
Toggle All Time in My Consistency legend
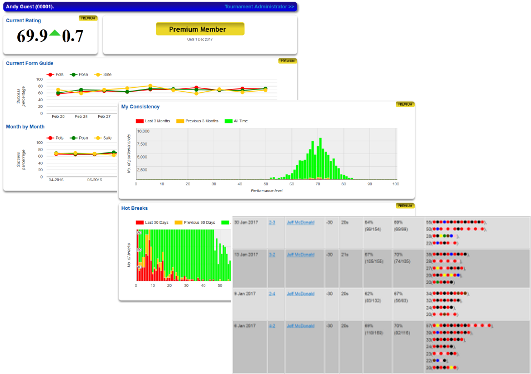tap(236, 121)
